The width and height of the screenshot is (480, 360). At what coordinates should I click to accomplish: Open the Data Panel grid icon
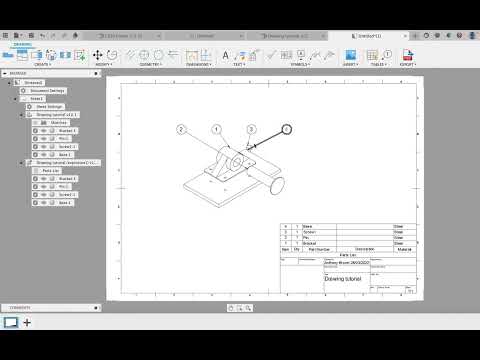(x=6, y=35)
